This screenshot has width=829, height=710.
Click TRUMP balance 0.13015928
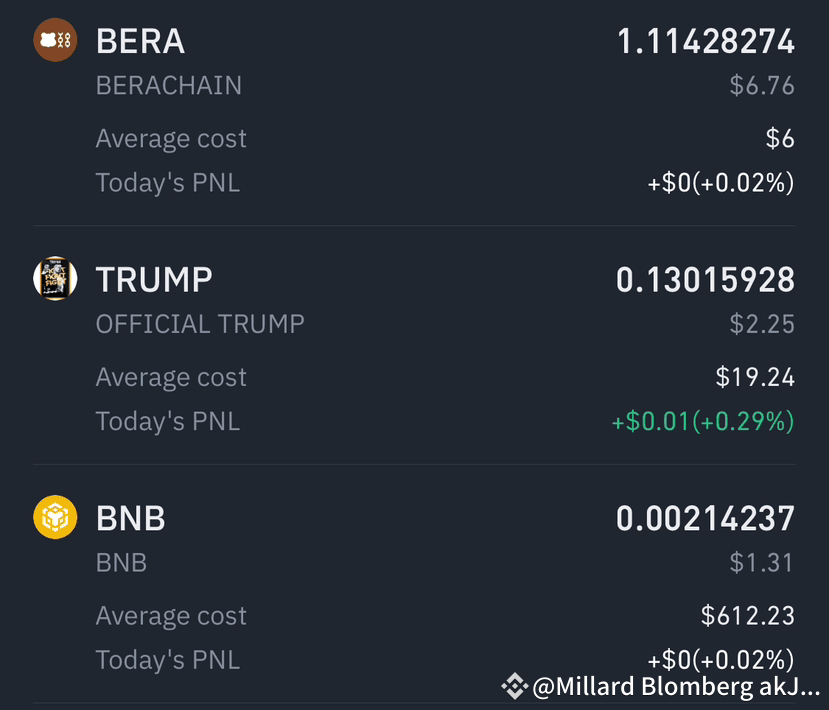[705, 280]
